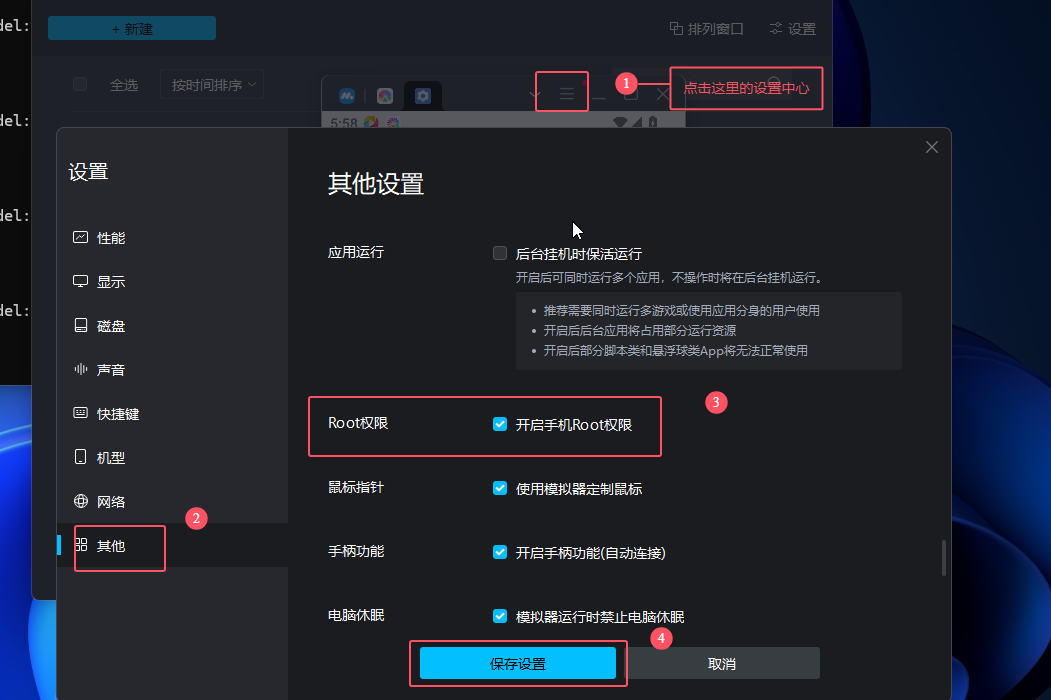Click the performance chart icon
The width and height of the screenshot is (1051, 700).
tap(80, 237)
